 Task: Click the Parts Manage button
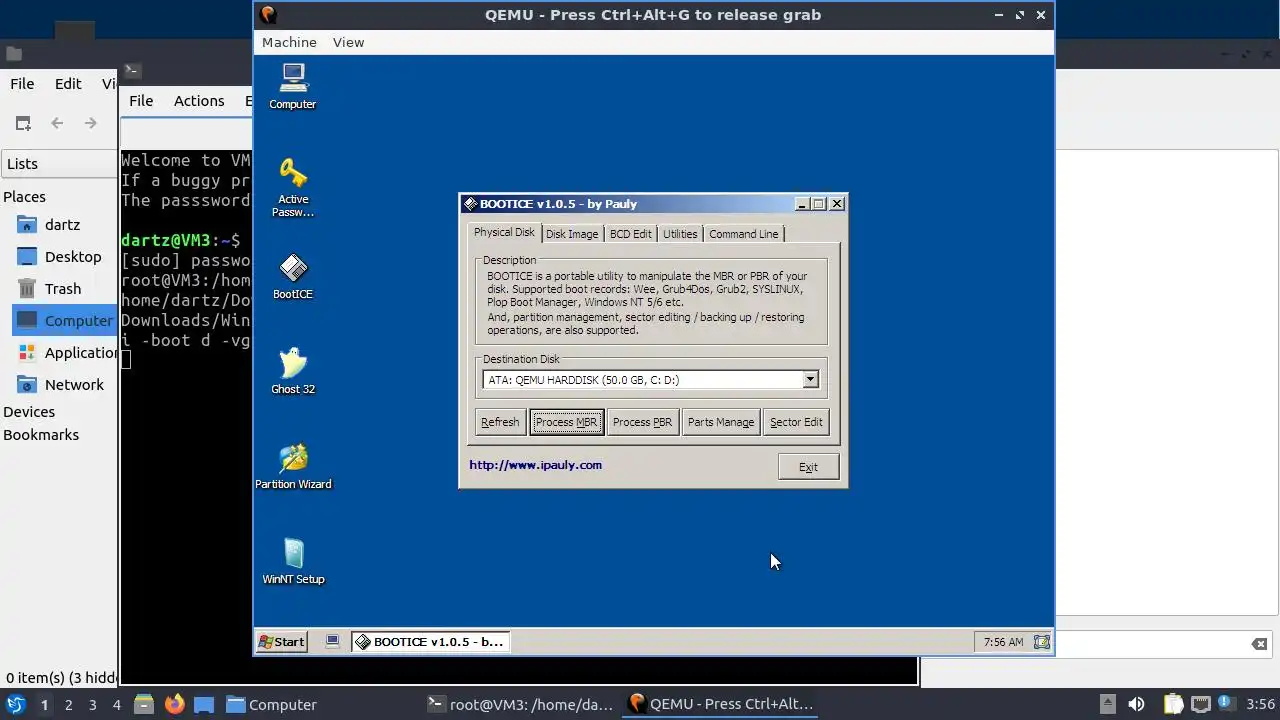coord(721,422)
